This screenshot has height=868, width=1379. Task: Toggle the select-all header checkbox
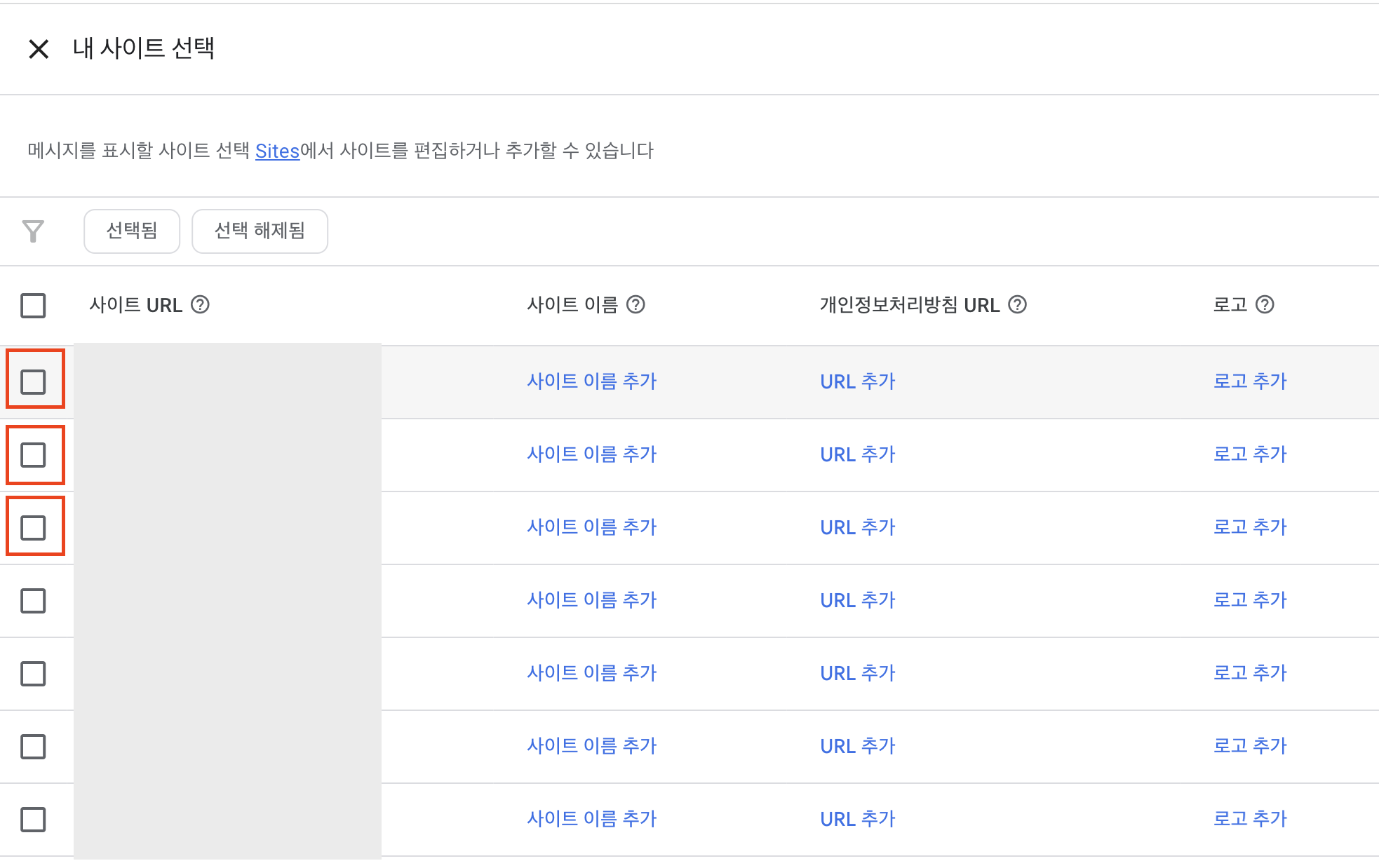[33, 306]
